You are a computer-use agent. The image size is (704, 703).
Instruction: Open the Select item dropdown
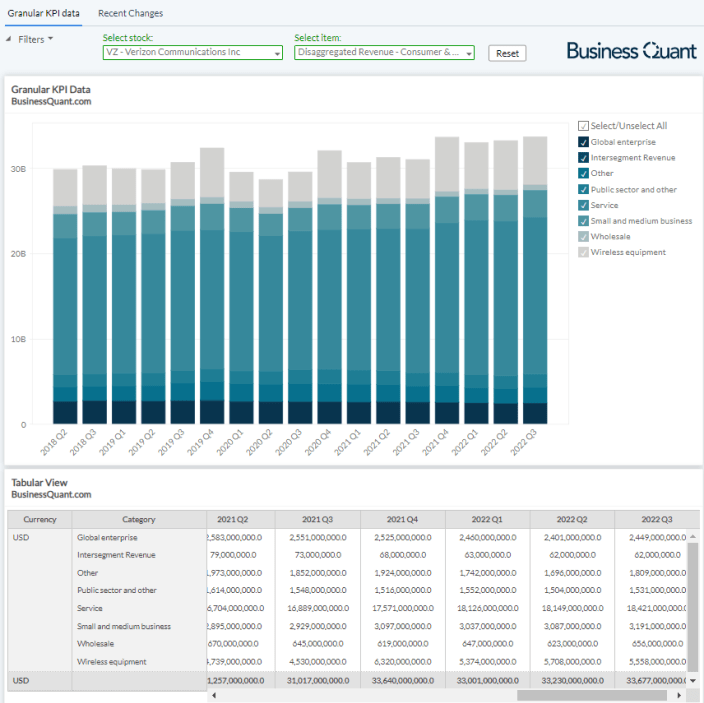tap(384, 53)
